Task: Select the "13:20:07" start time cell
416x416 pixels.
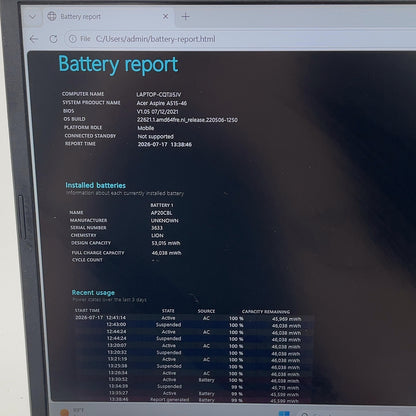Action: click(x=117, y=345)
